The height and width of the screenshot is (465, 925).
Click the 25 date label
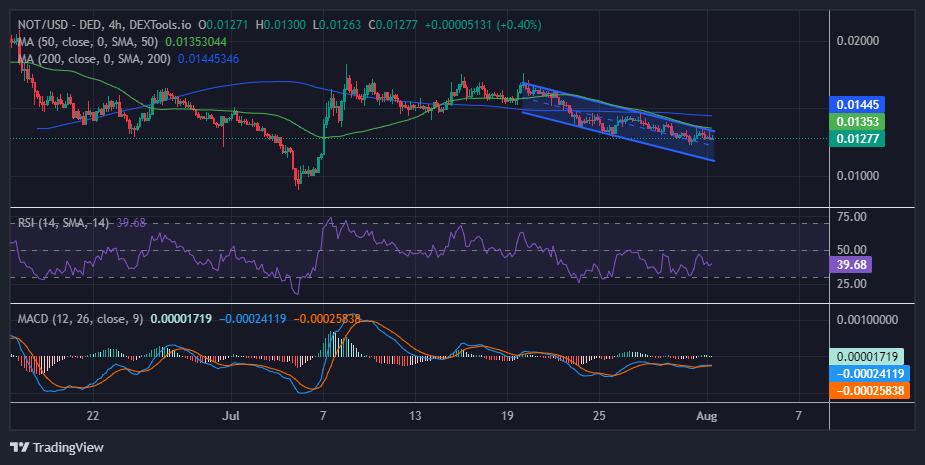click(599, 415)
